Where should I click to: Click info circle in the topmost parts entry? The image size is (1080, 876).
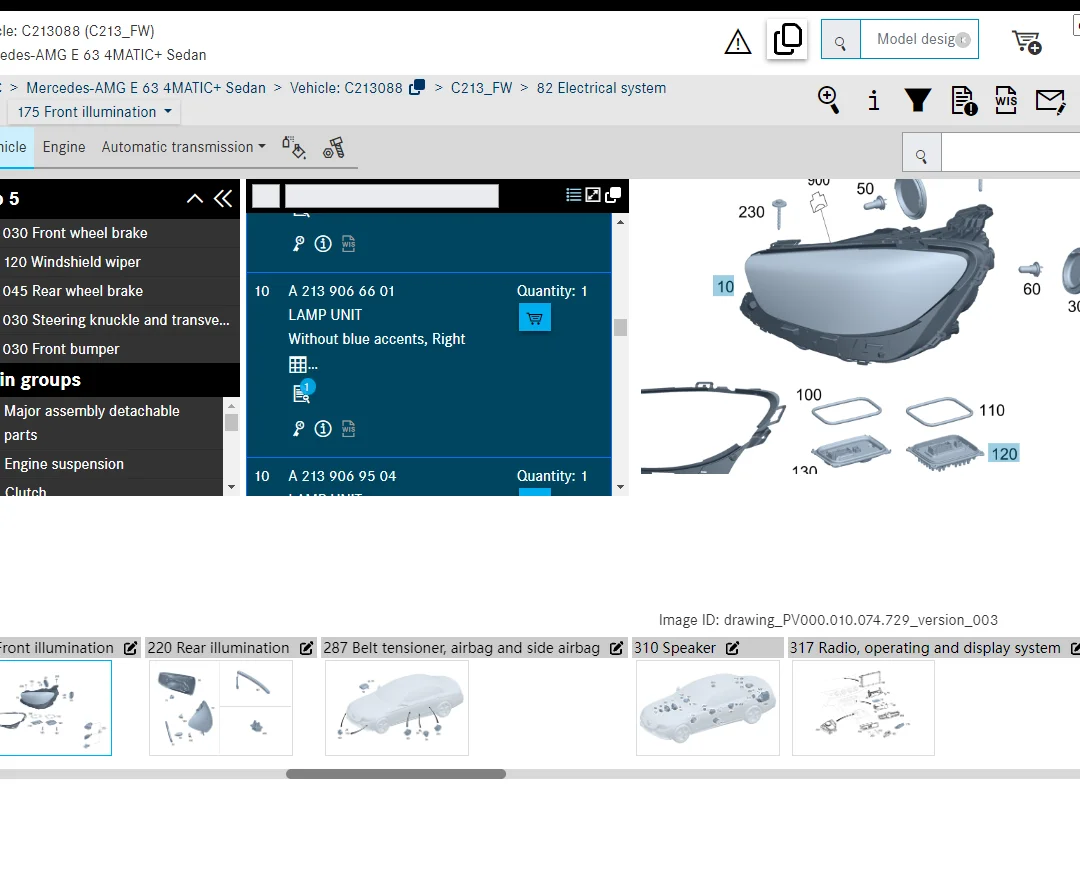pos(323,244)
